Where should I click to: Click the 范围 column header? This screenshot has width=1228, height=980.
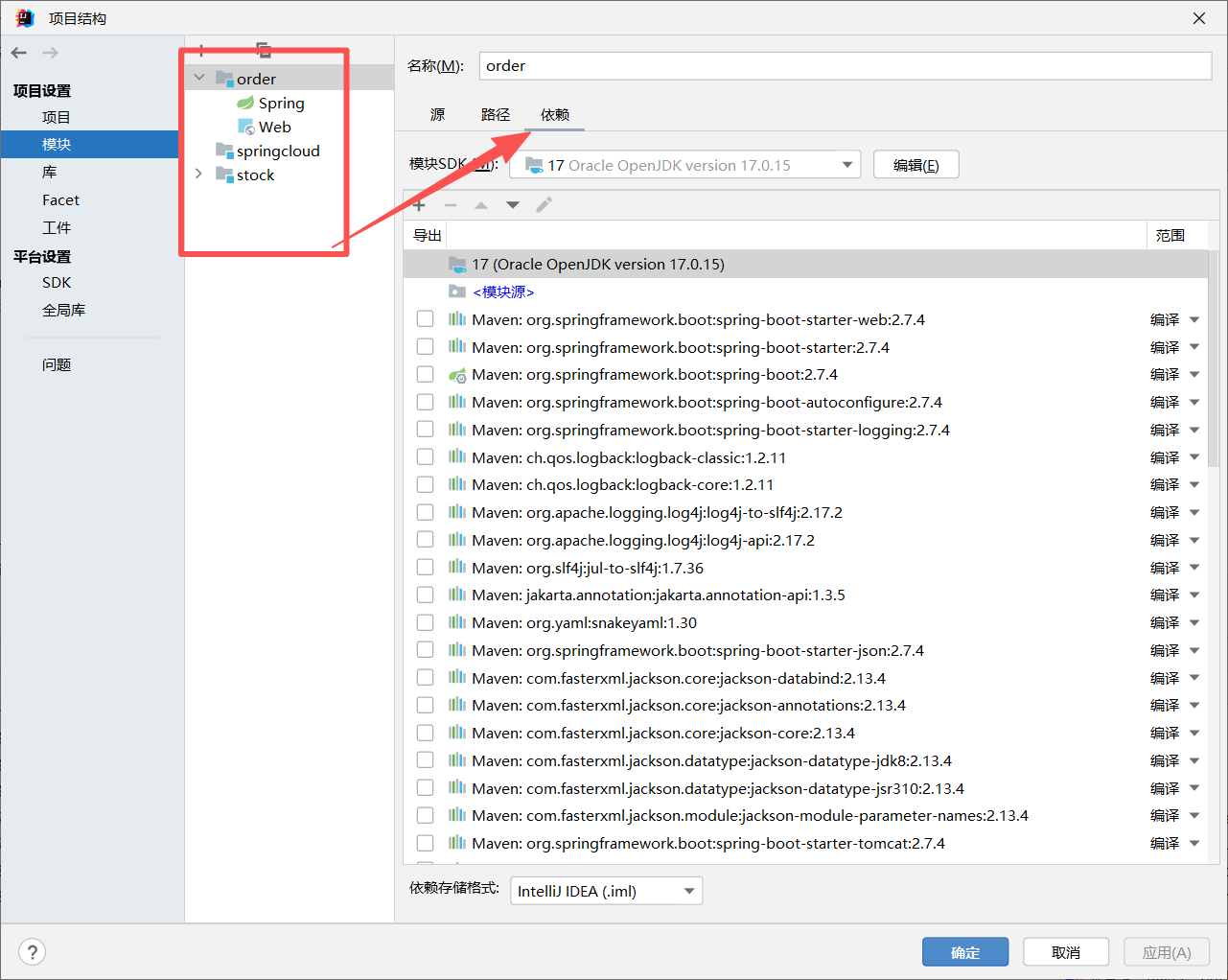pos(1170,235)
